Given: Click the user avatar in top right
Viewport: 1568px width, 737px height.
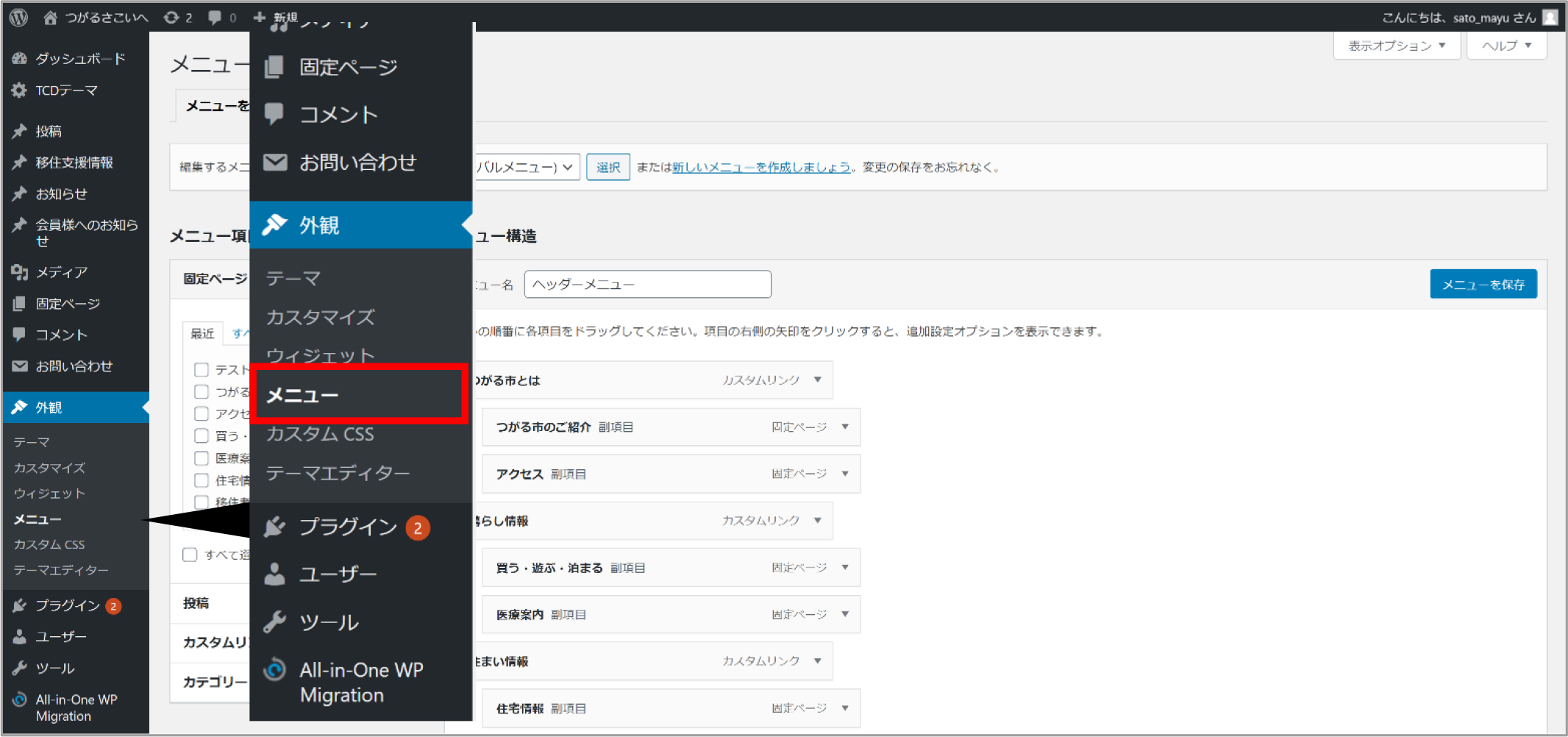Looking at the screenshot, I should (1550, 17).
